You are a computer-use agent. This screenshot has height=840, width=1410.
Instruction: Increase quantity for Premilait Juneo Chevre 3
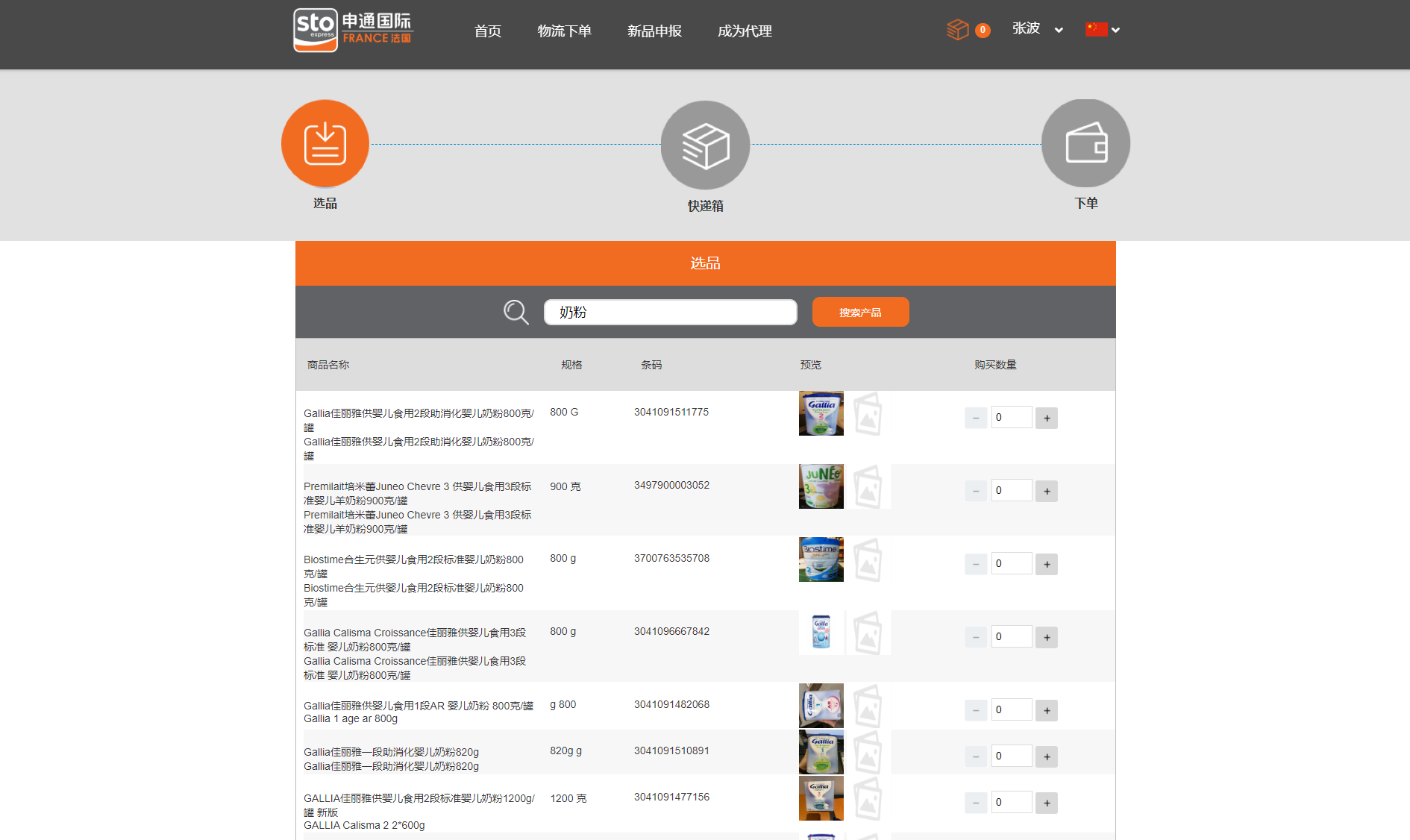click(1047, 491)
